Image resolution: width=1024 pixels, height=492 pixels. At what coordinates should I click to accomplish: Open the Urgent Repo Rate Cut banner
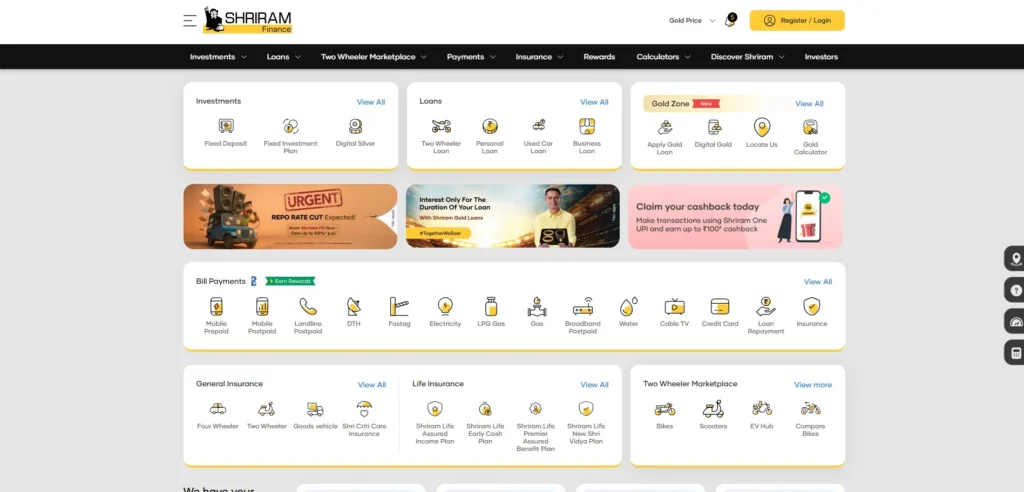290,216
